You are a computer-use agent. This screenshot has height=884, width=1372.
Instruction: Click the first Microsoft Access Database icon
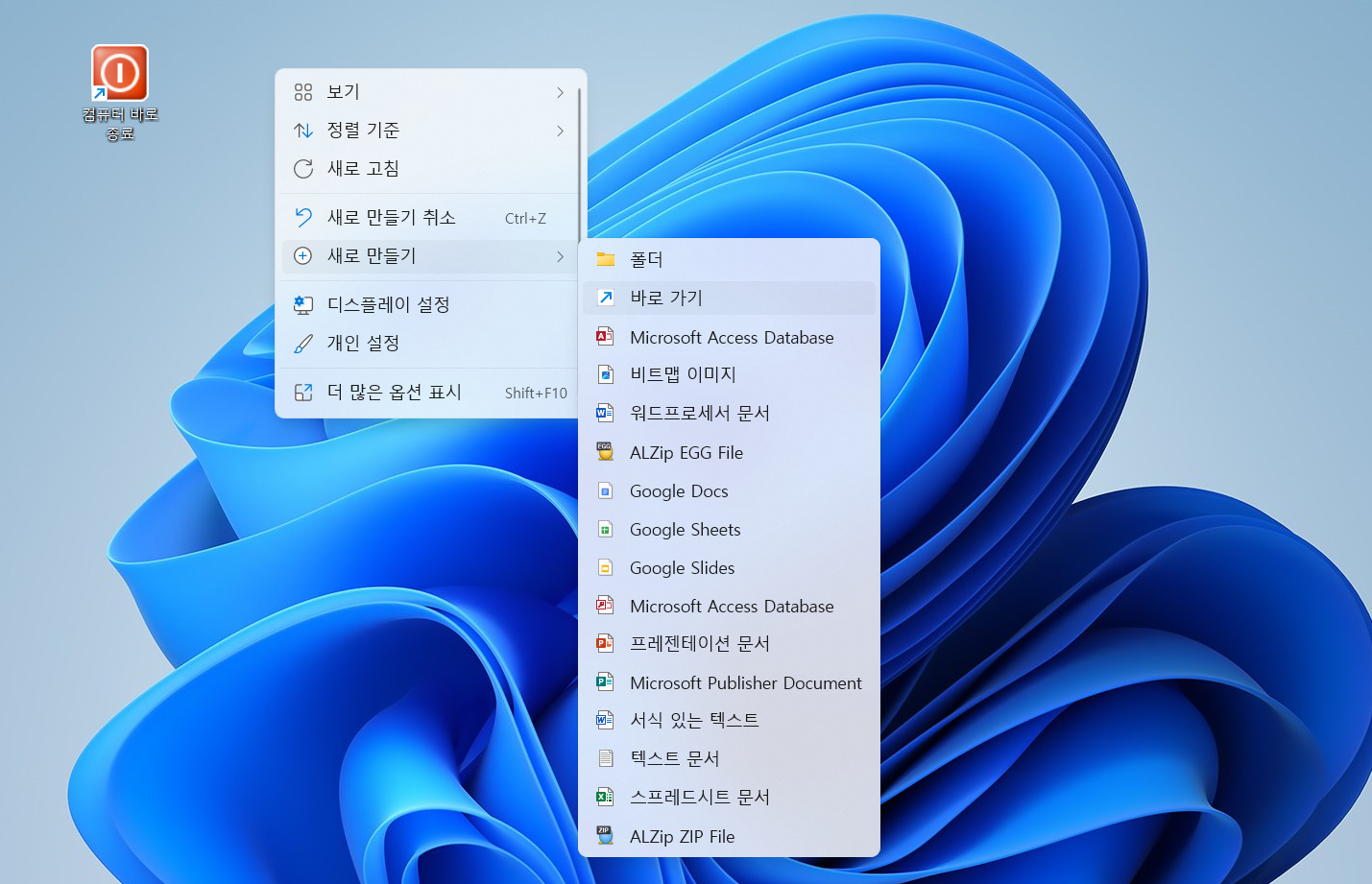coord(606,337)
